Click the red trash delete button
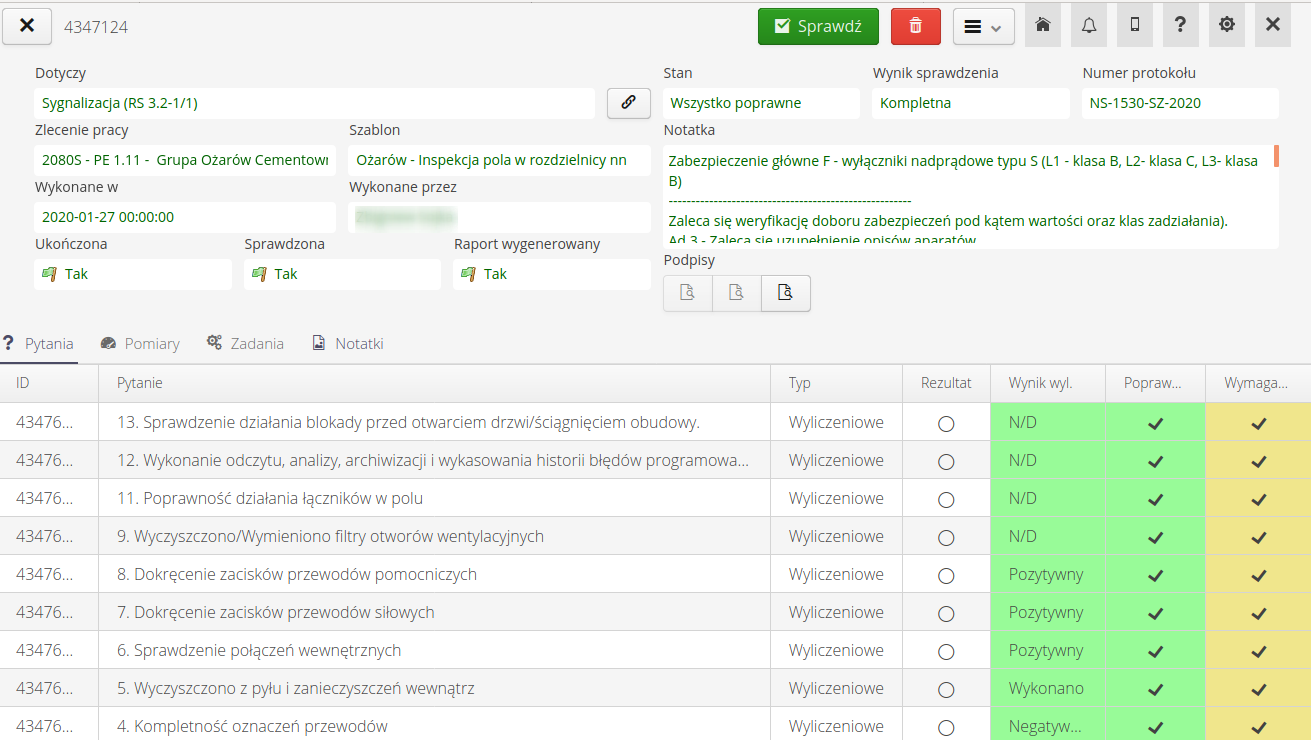The height and width of the screenshot is (740, 1311). click(x=915, y=26)
